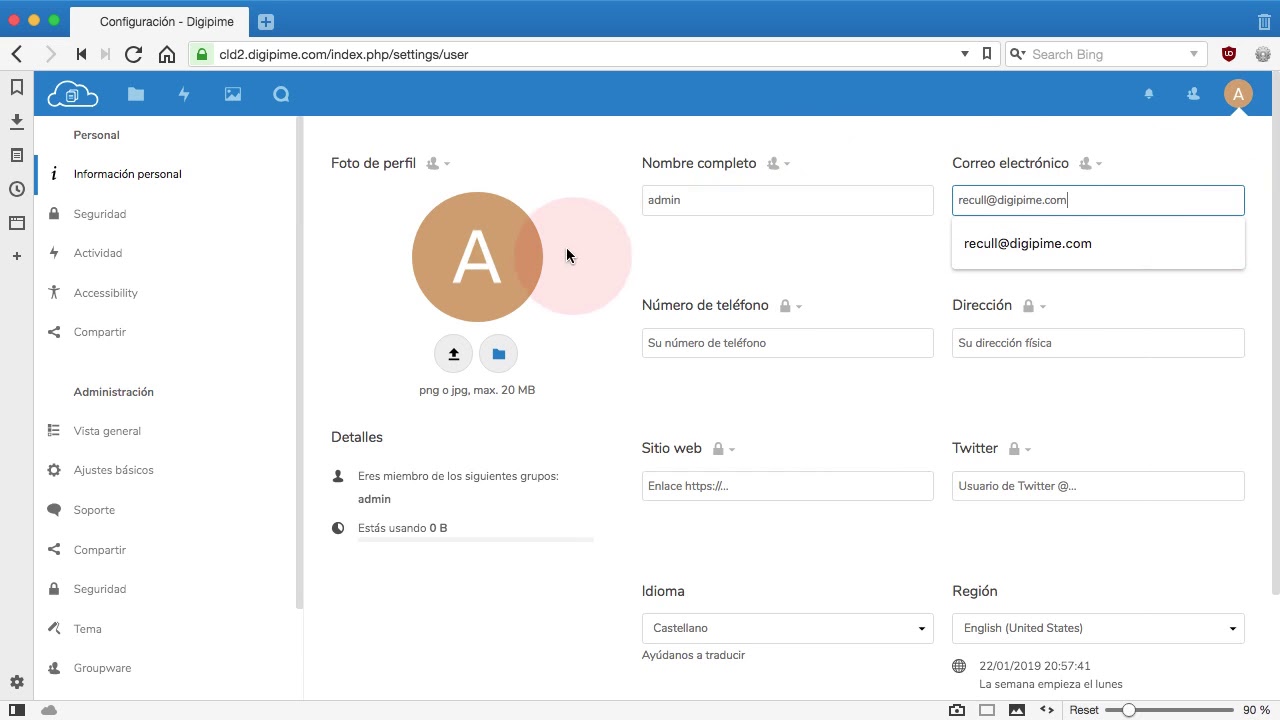Open browser settings gear icon
This screenshot has width=1280, height=720.
tap(17, 682)
